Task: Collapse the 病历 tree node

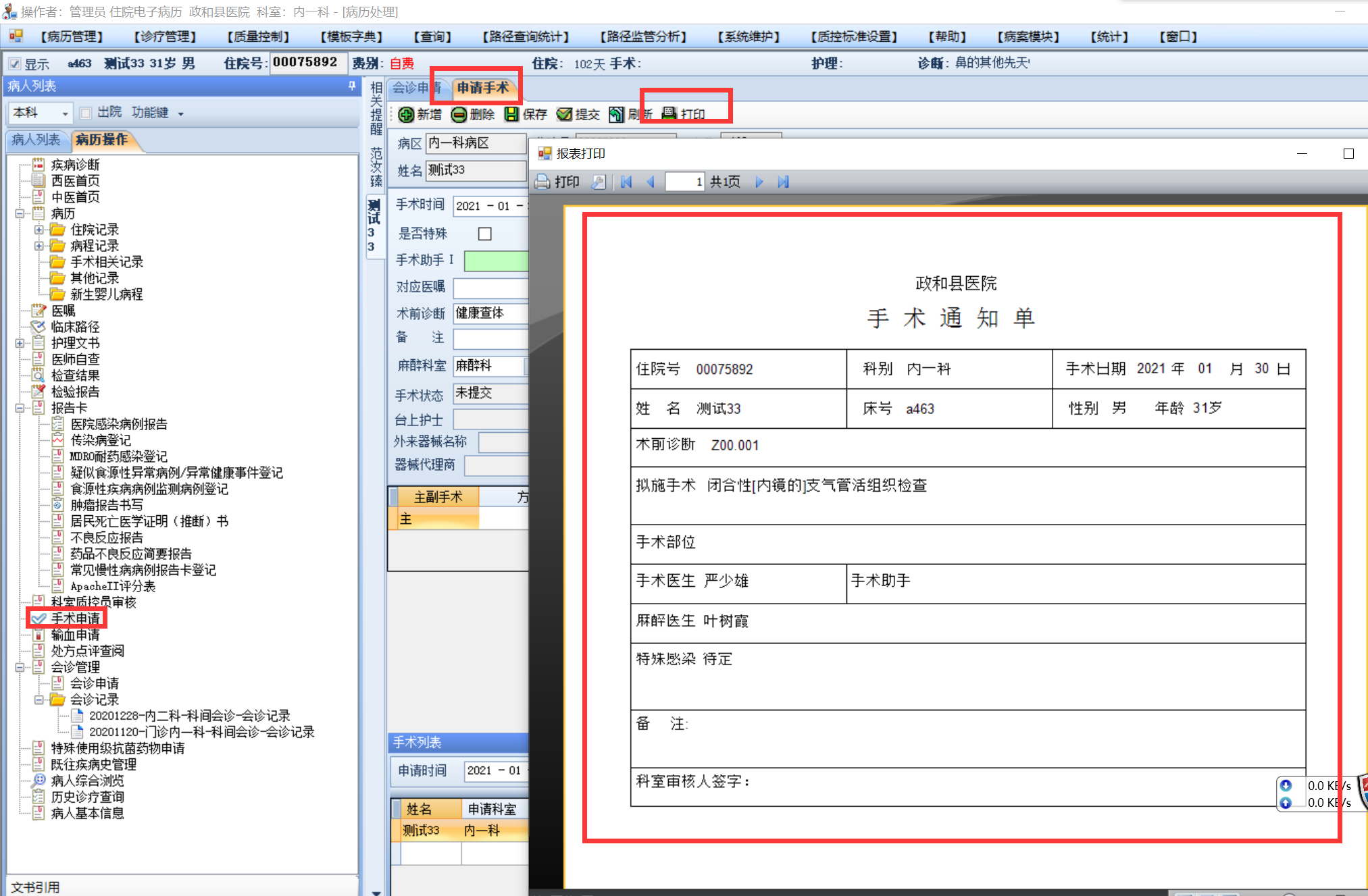Action: point(20,213)
